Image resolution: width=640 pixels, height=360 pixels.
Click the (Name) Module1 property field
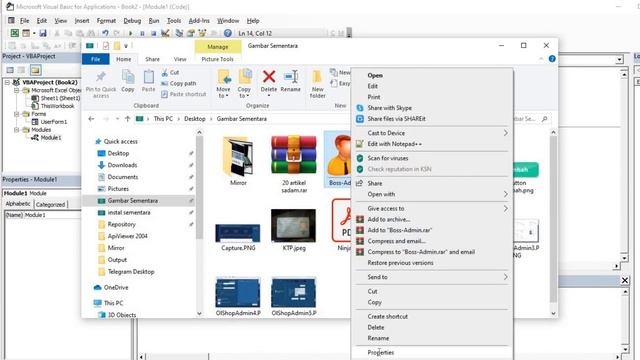pos(42,215)
